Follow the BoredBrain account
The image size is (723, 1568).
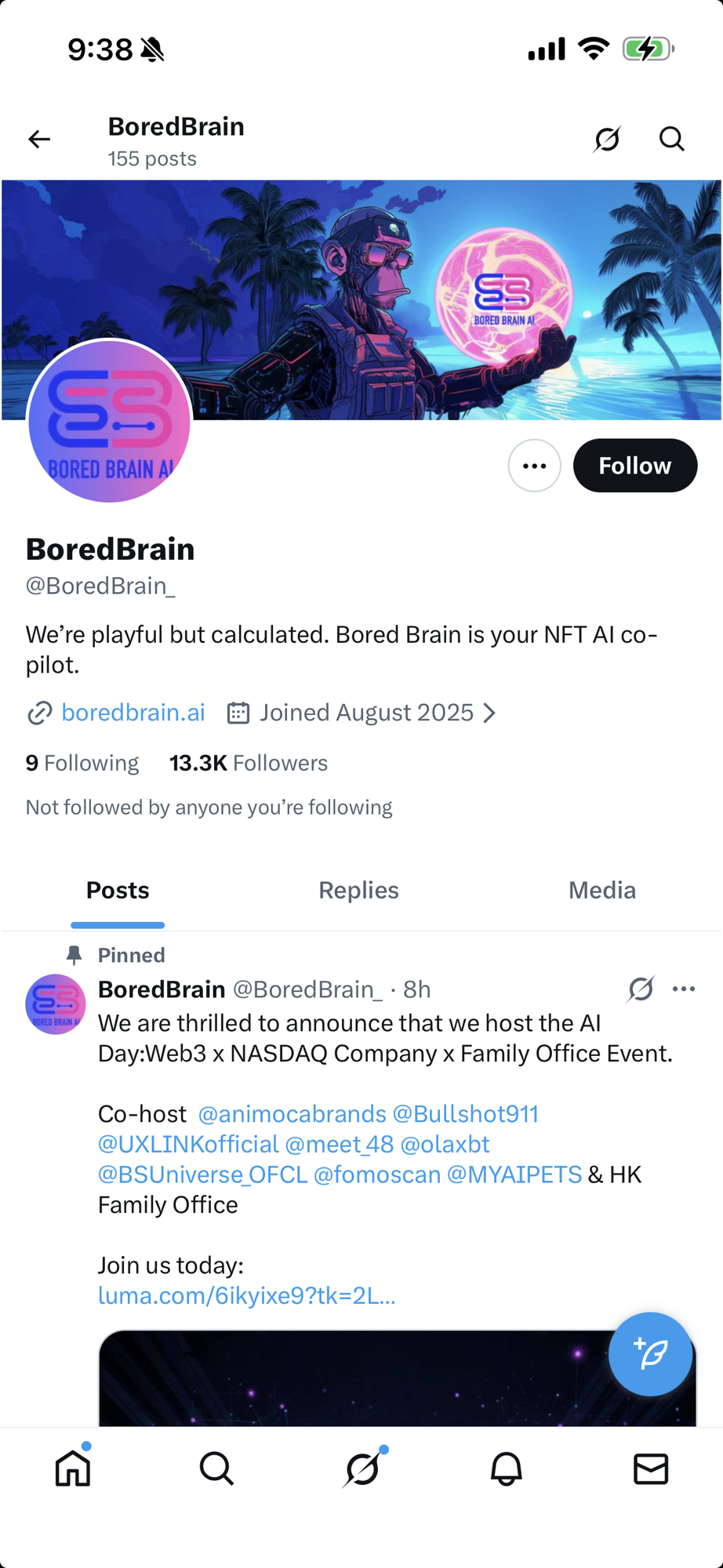pos(634,466)
